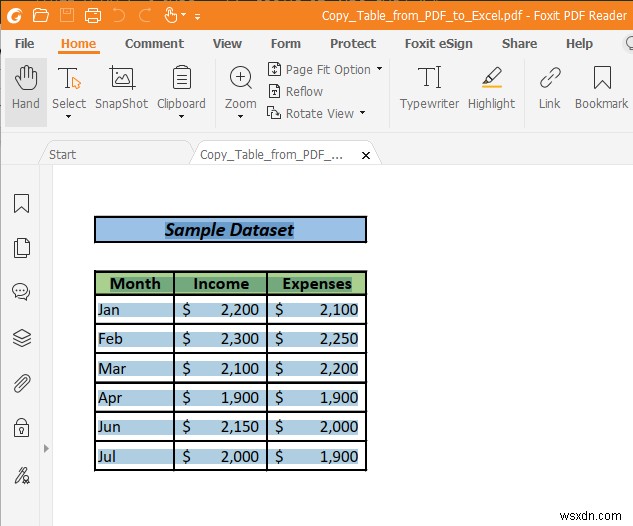Open the Pages thumbnail side panel
Screen dimensions: 633x526
point(21,247)
